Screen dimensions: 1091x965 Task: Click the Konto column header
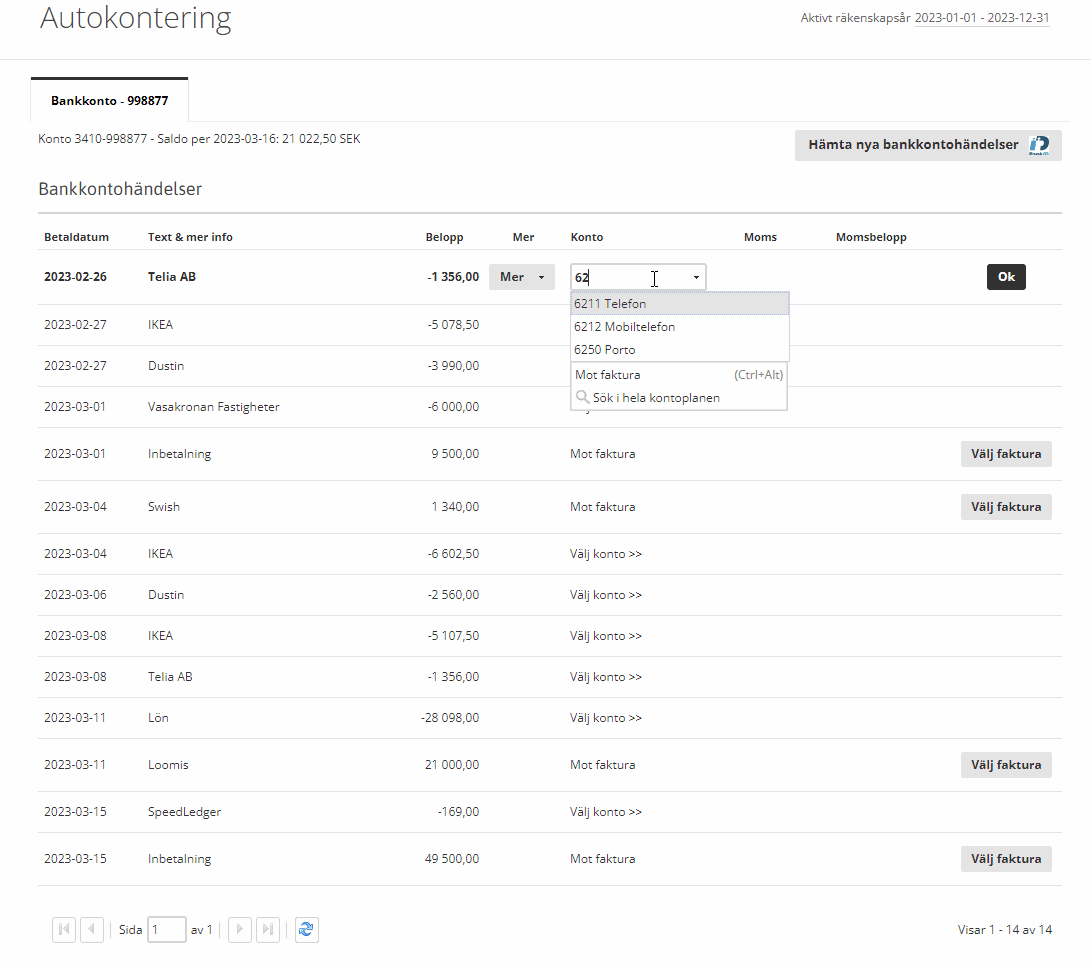click(587, 237)
